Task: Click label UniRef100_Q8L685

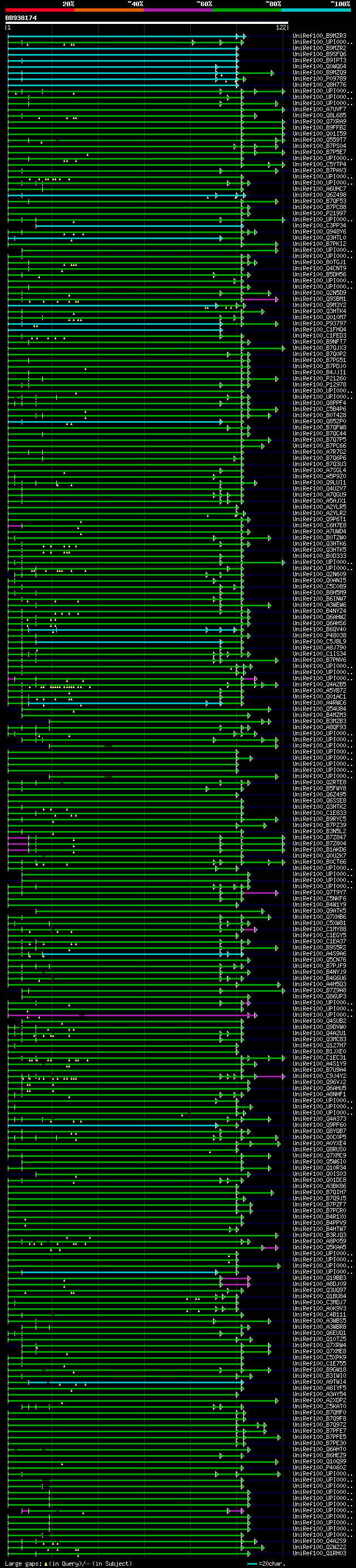Action: point(319,116)
